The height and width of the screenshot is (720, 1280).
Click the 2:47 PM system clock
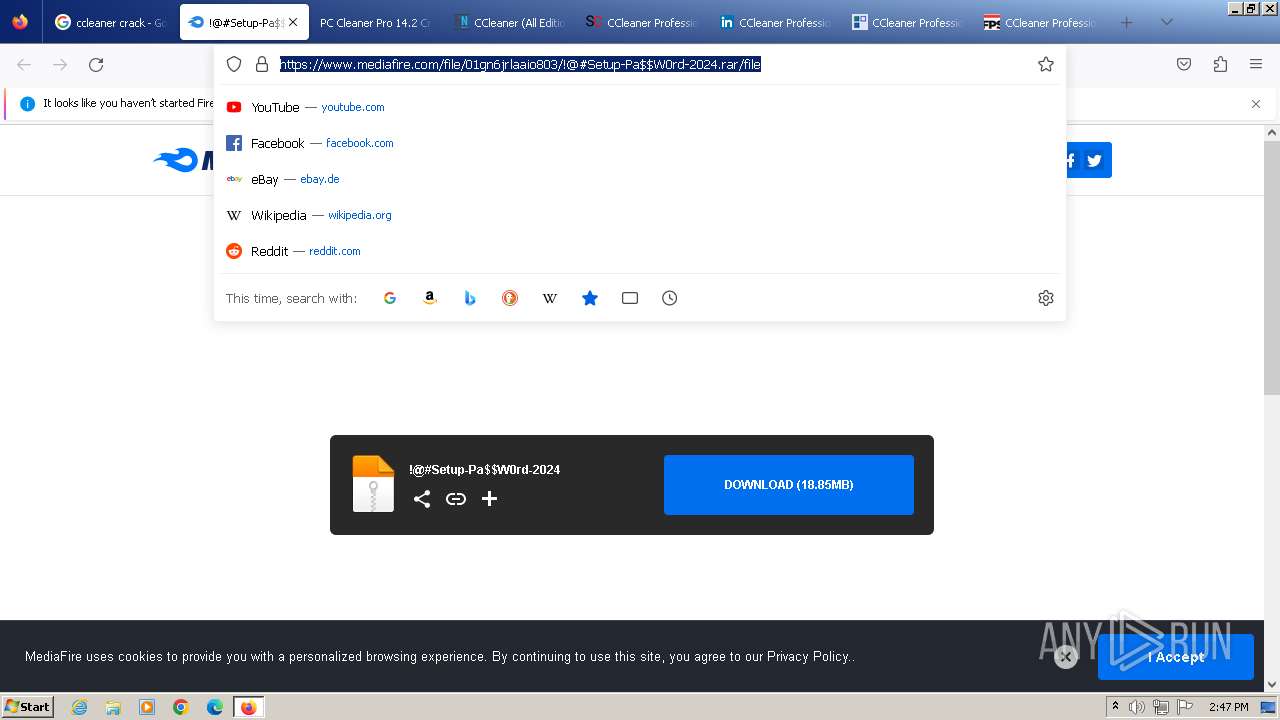coord(1229,707)
